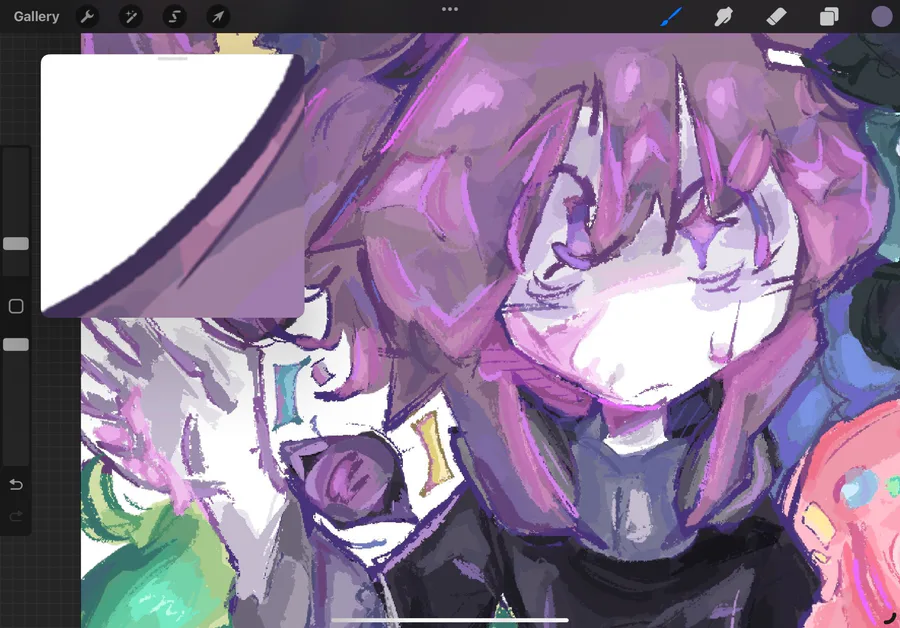Open the Adjustments magic wand menu
Image resolution: width=900 pixels, height=628 pixels.
coord(131,17)
